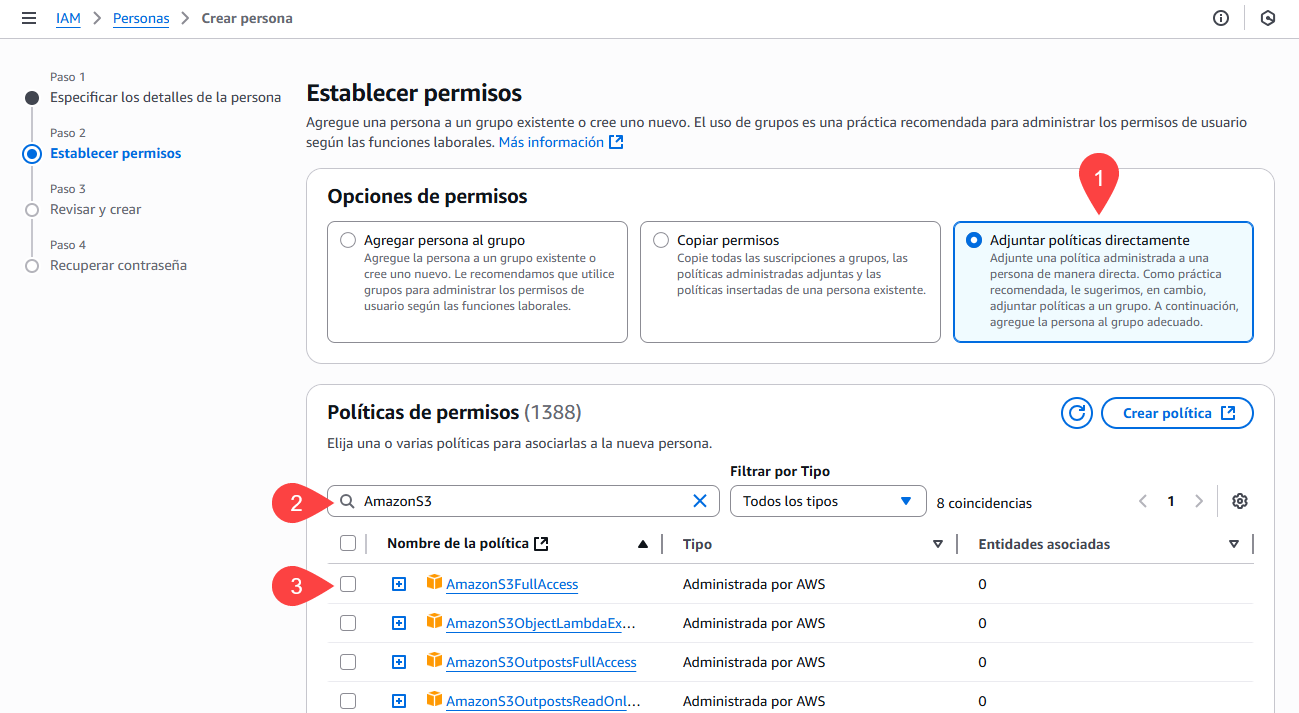Select all policies with header checkbox
The width and height of the screenshot is (1299, 713).
coord(348,544)
